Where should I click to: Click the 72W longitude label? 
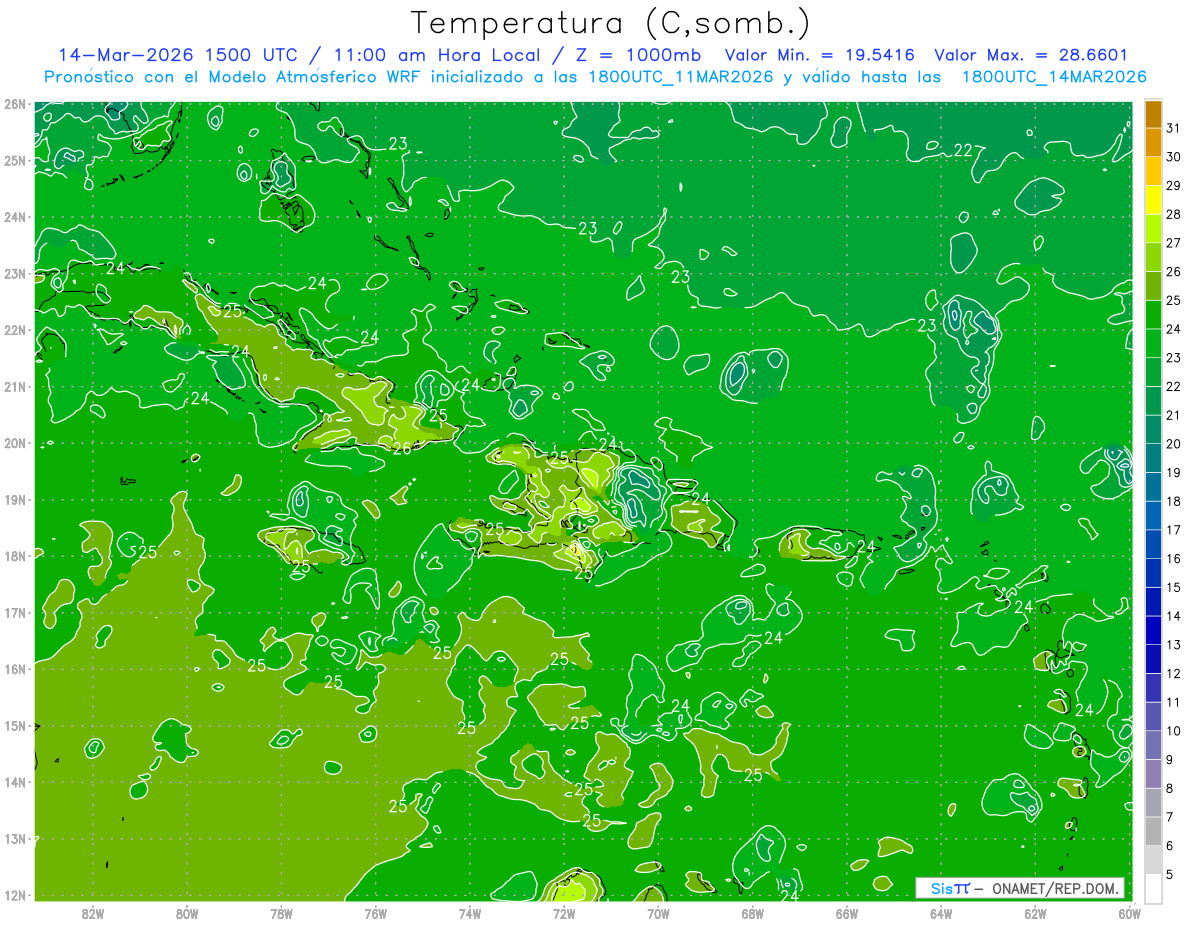(x=564, y=913)
